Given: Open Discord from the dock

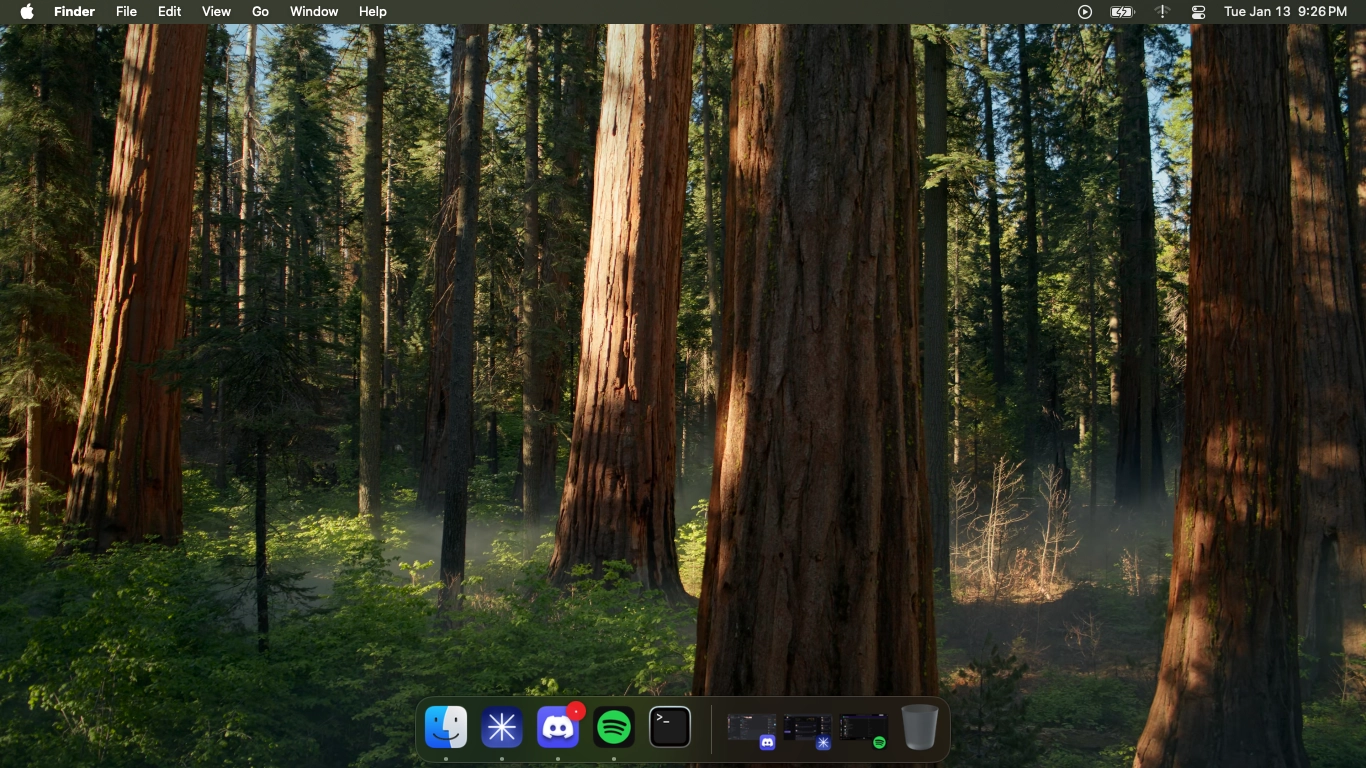Looking at the screenshot, I should (x=558, y=727).
